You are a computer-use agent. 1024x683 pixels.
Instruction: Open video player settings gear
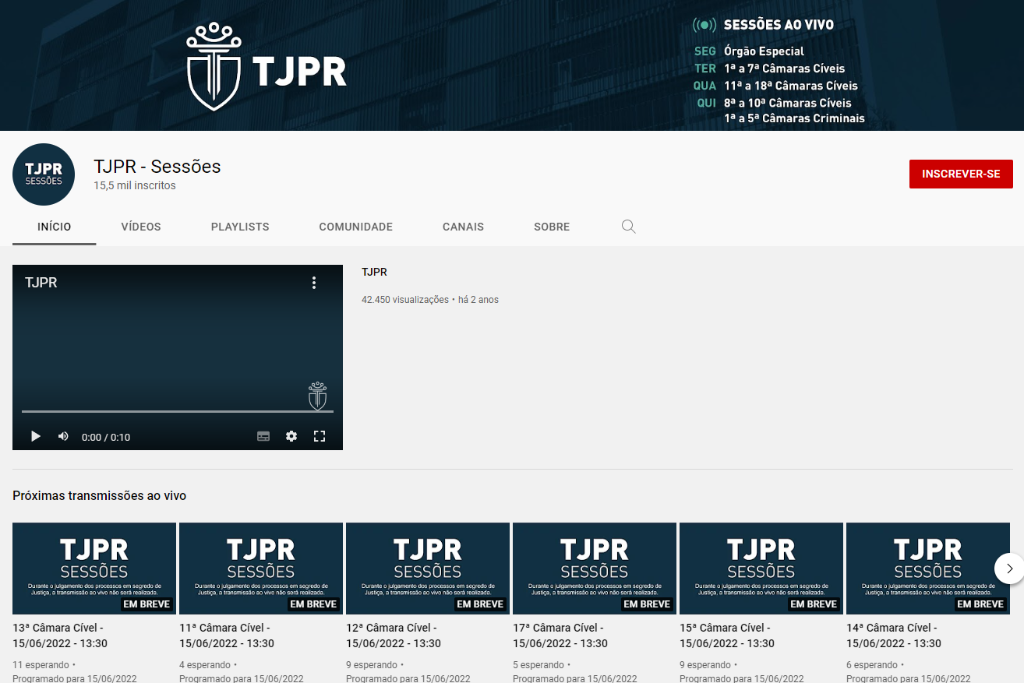(x=291, y=436)
